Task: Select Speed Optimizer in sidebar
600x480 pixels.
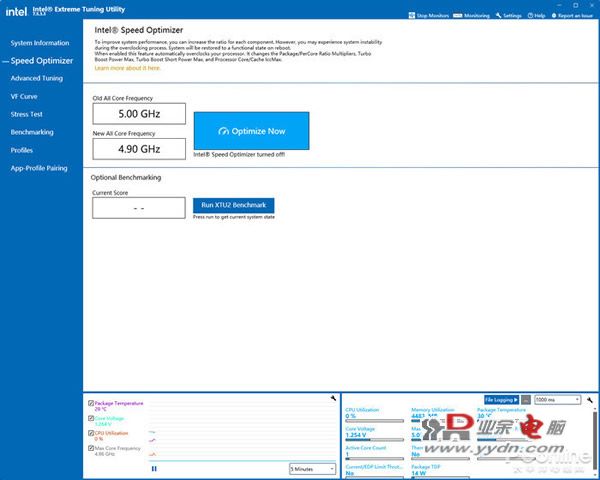Action: click(42, 61)
